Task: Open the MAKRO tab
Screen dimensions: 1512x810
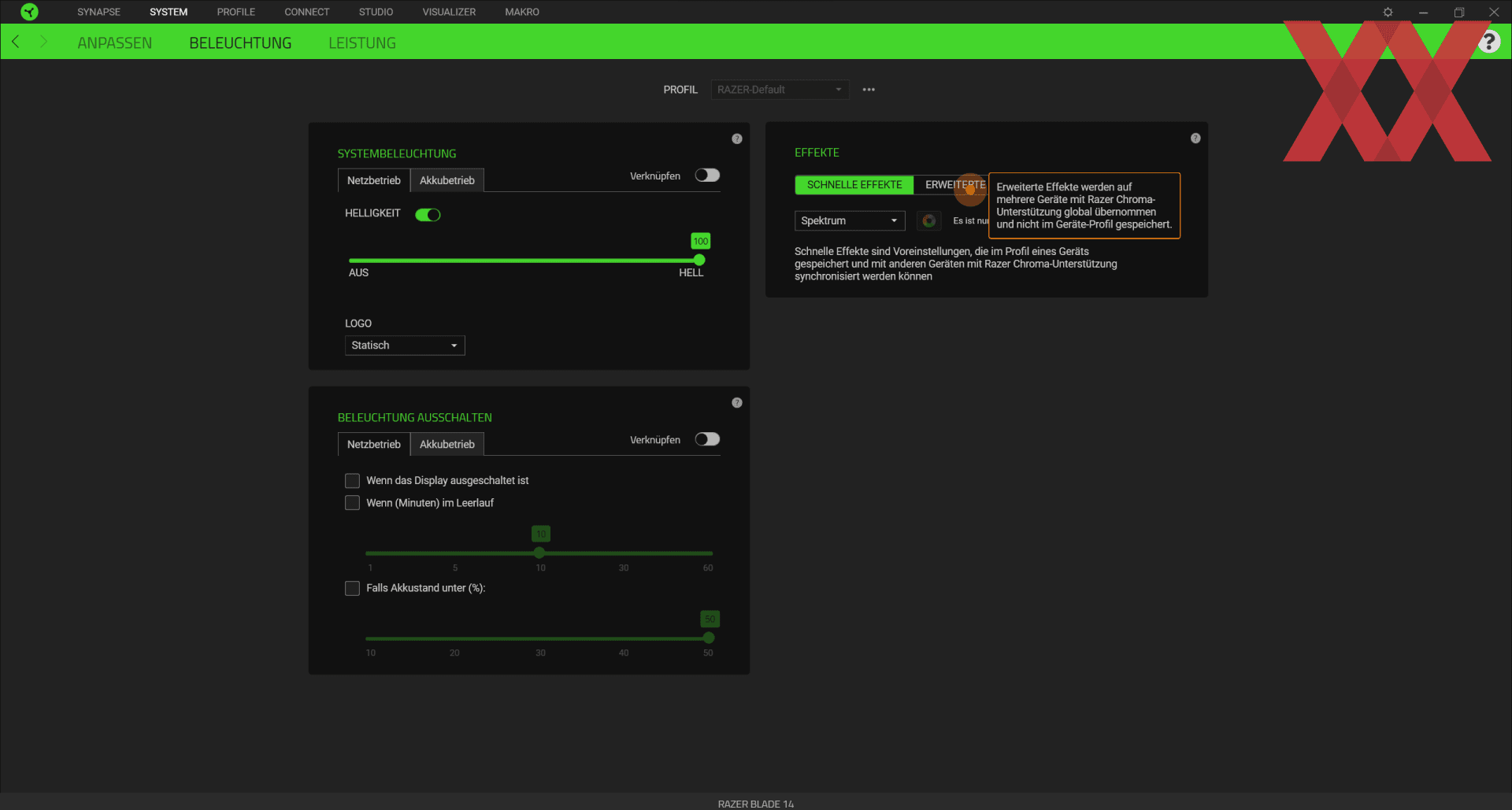Action: click(522, 12)
